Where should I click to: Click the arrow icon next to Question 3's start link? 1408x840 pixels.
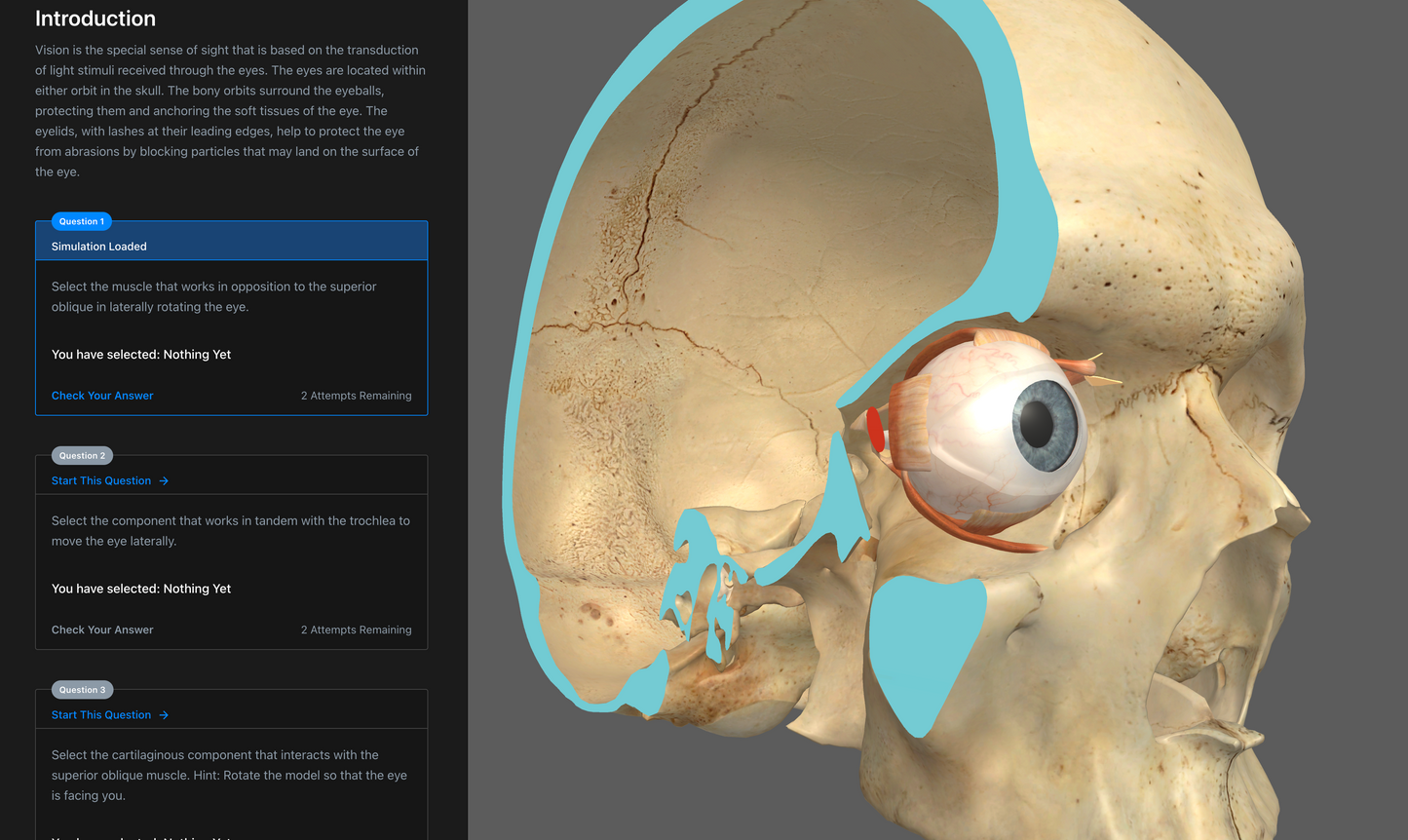(164, 714)
